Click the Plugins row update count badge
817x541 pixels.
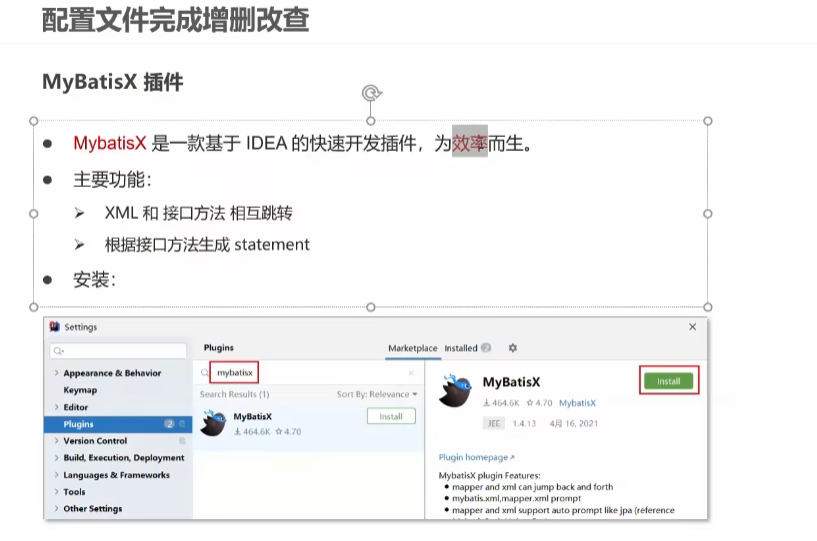click(169, 424)
